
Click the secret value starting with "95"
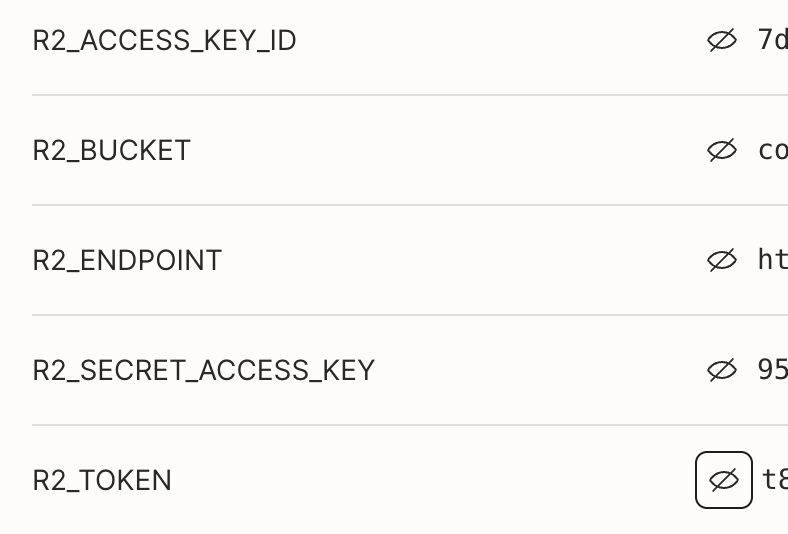click(773, 370)
